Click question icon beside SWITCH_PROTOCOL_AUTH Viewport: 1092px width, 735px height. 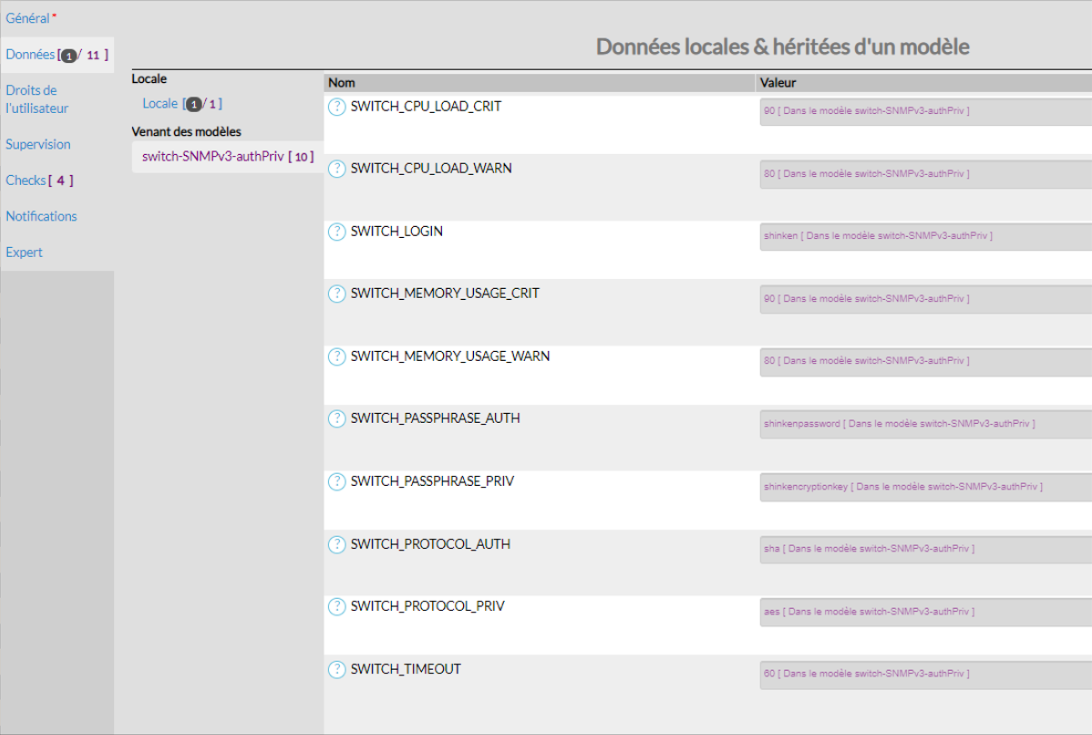pos(337,545)
